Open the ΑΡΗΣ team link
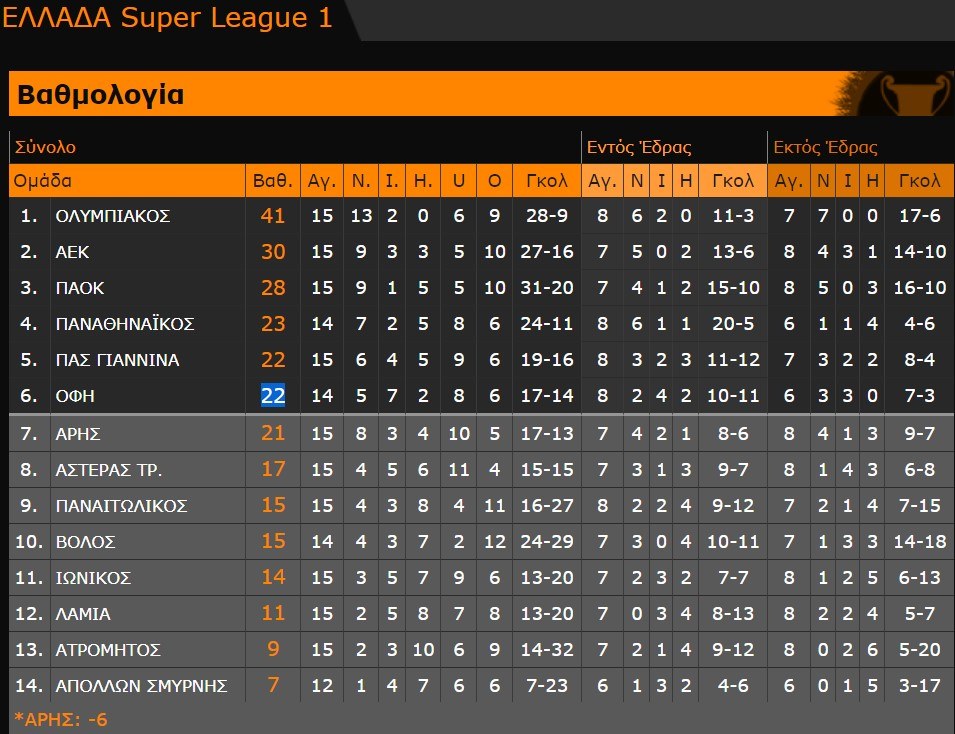 (78, 434)
